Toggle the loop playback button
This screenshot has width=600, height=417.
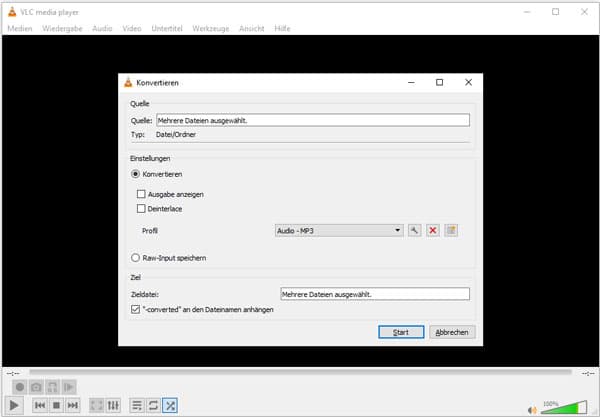click(x=153, y=405)
